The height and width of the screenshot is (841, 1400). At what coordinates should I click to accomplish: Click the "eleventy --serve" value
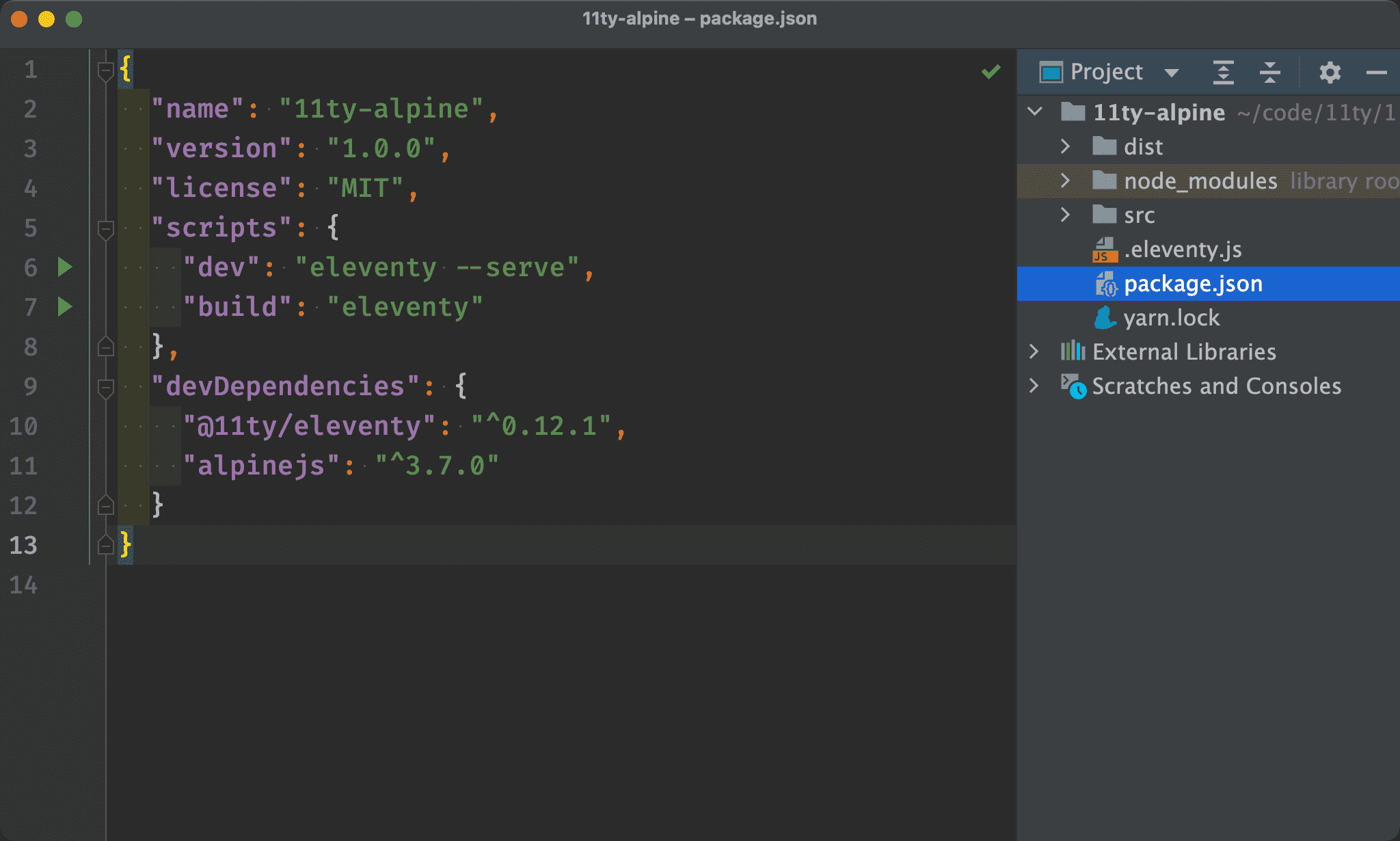click(x=437, y=267)
